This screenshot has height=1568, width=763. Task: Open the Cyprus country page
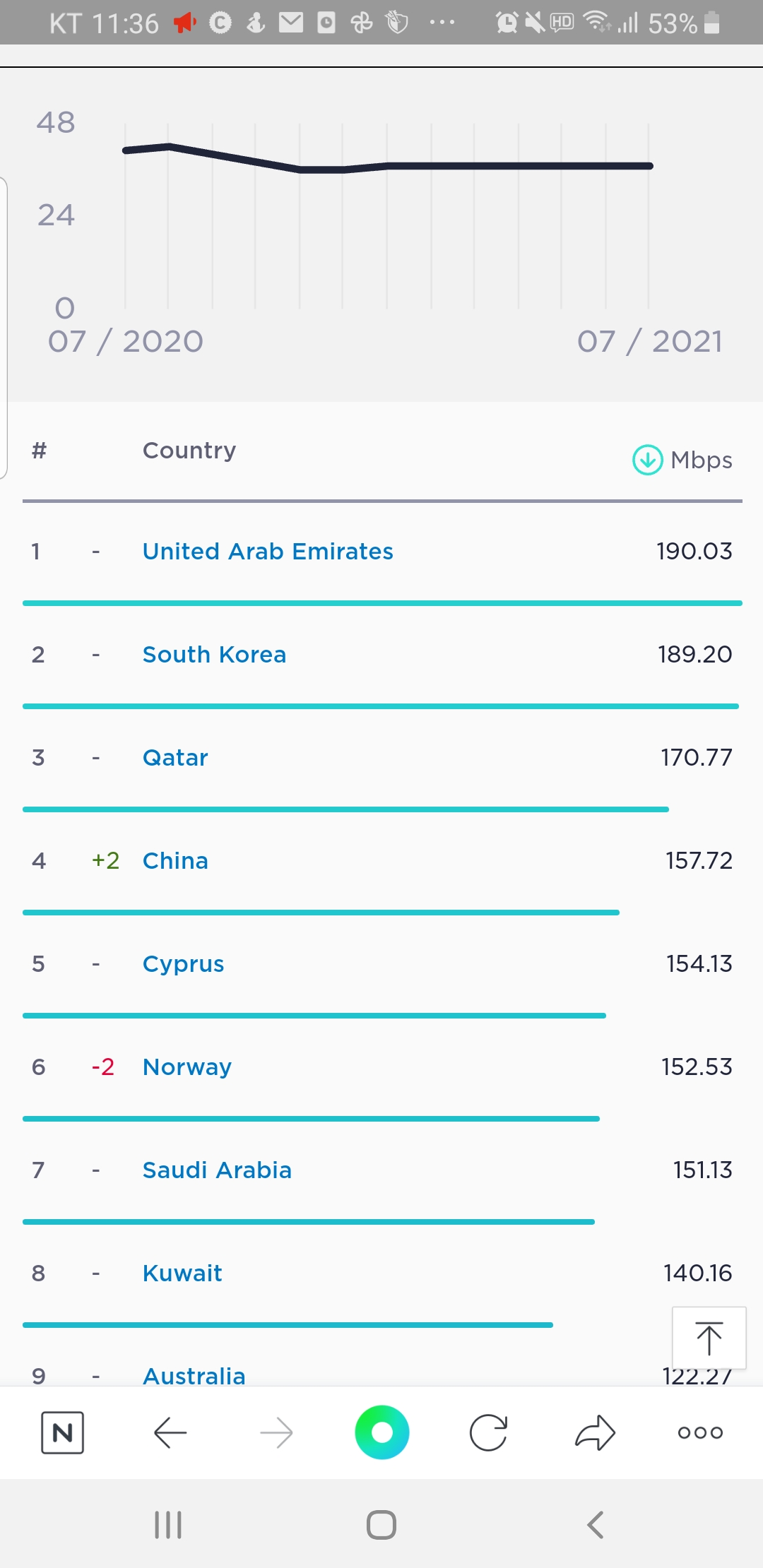183,964
